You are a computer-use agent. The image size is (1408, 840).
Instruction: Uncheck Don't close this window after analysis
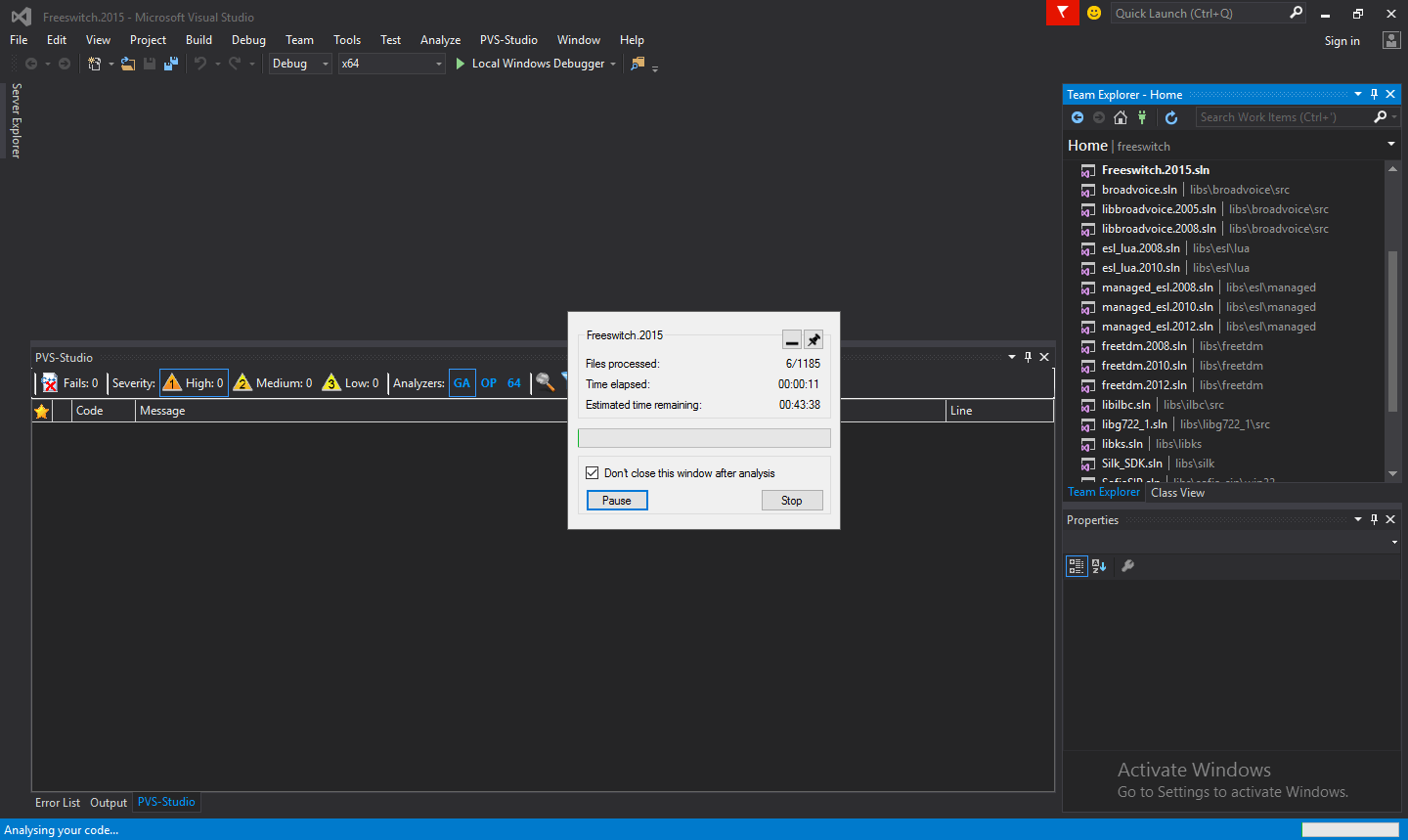click(593, 473)
